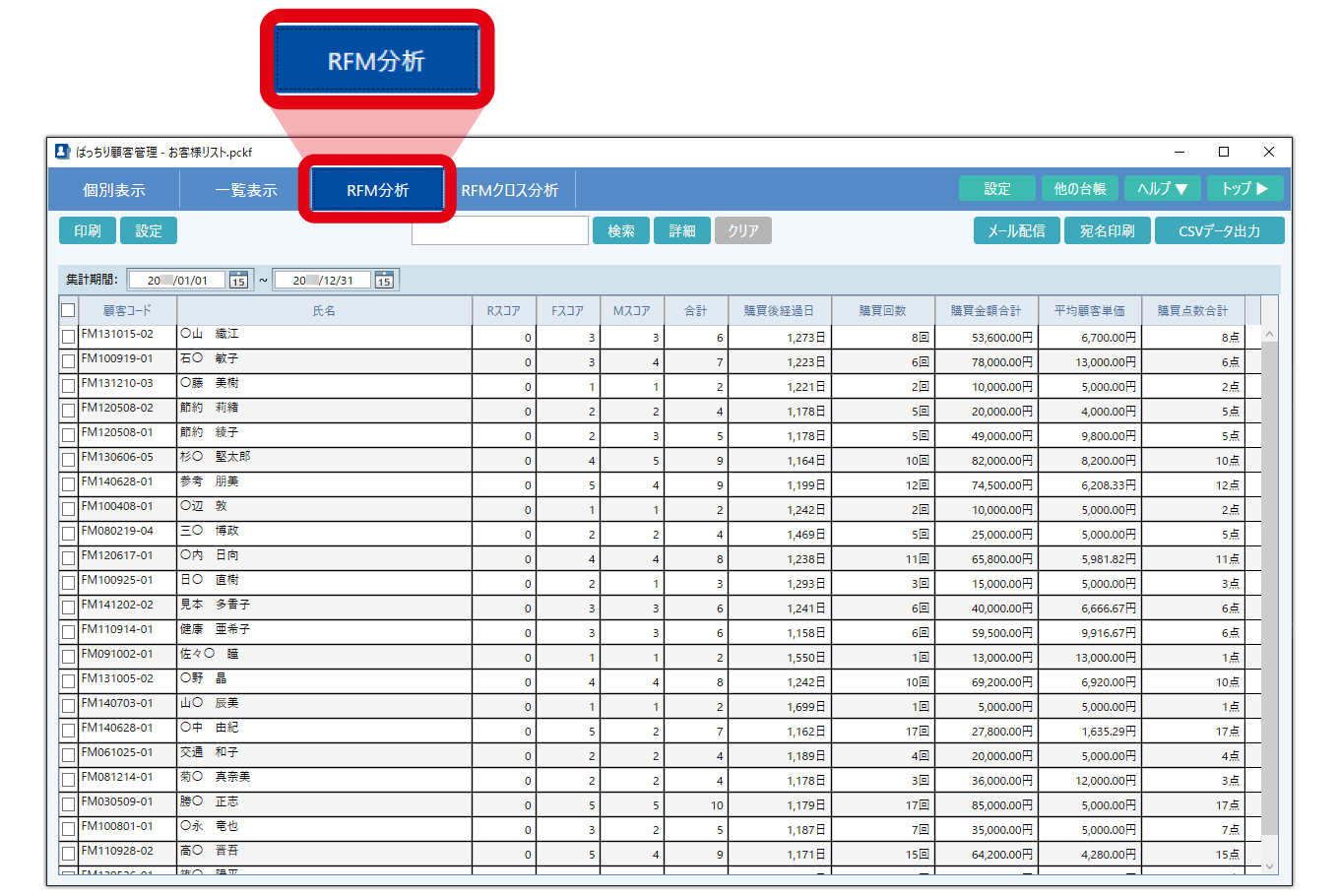This screenshot has width=1339, height=896.
Task: Open start date calendar picker icon
Action: [x=238, y=281]
